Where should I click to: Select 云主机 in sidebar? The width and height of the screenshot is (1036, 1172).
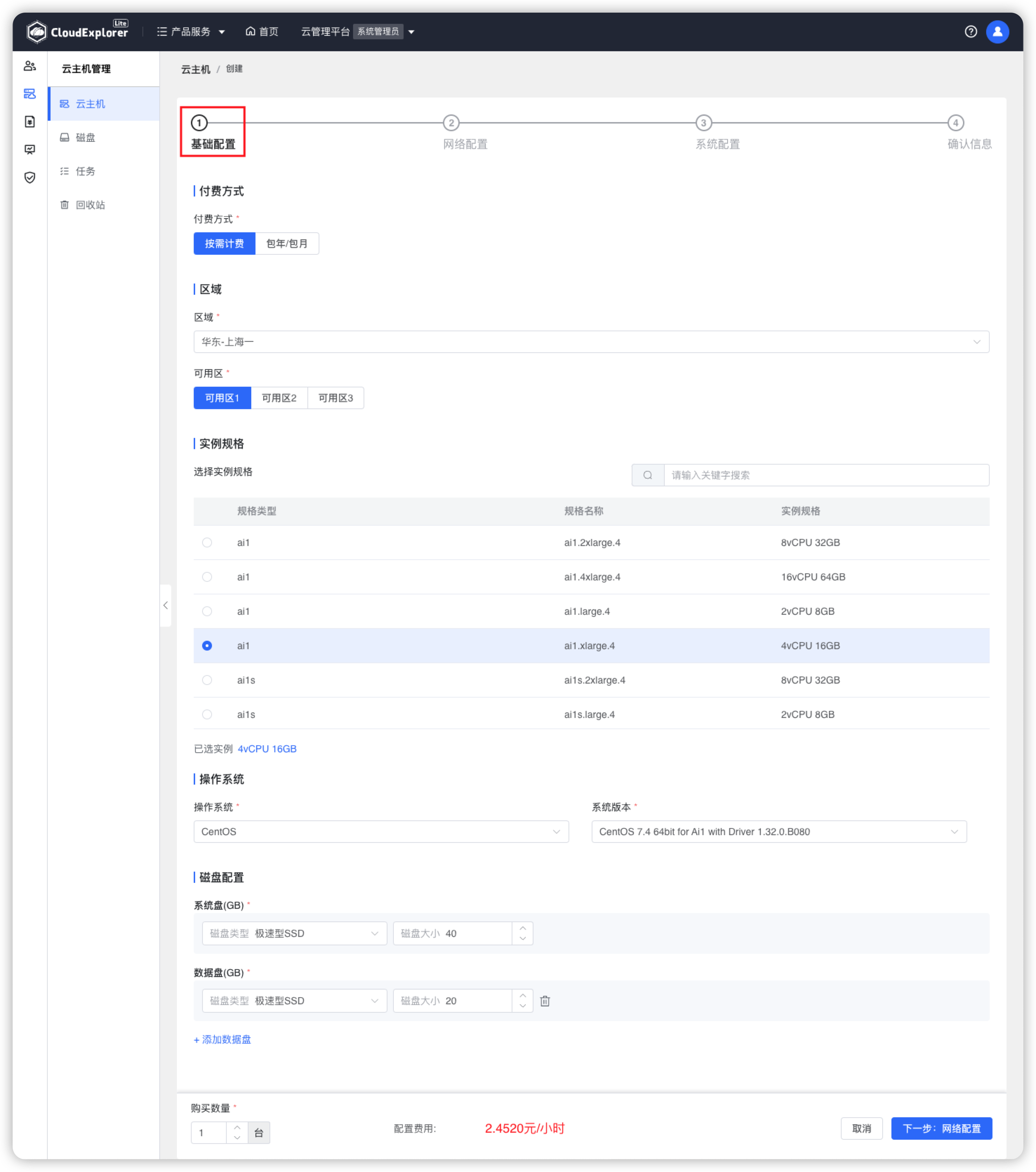[104, 104]
